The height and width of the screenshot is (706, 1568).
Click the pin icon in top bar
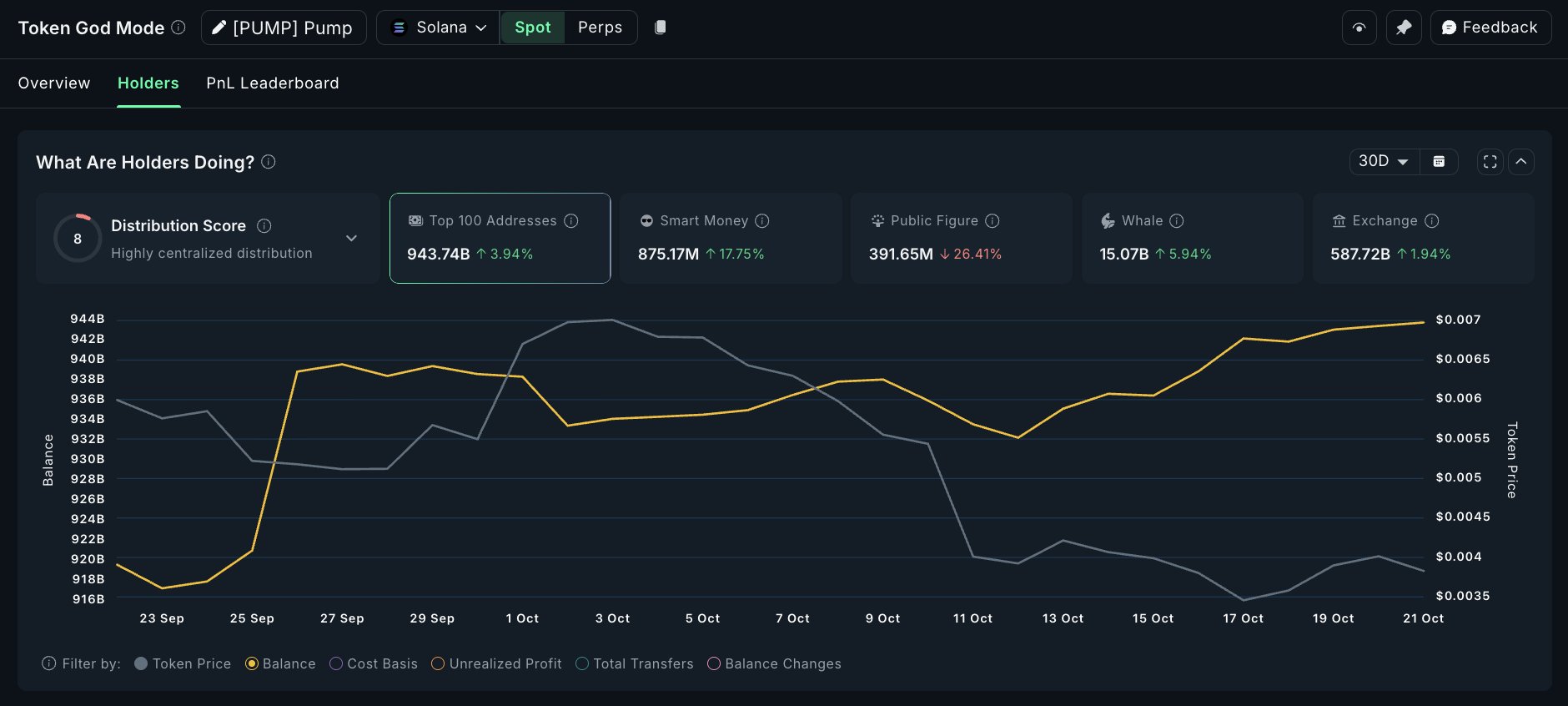(x=1404, y=28)
